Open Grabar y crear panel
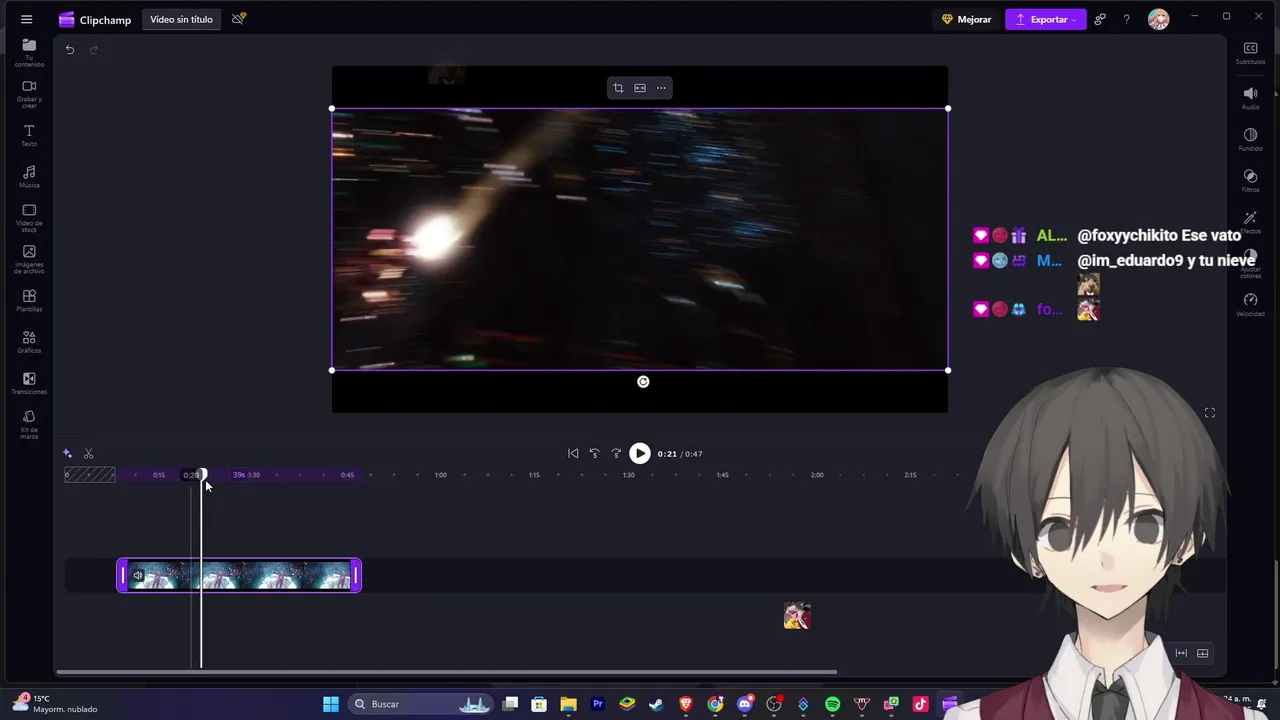1280x720 pixels. pyautogui.click(x=29, y=94)
